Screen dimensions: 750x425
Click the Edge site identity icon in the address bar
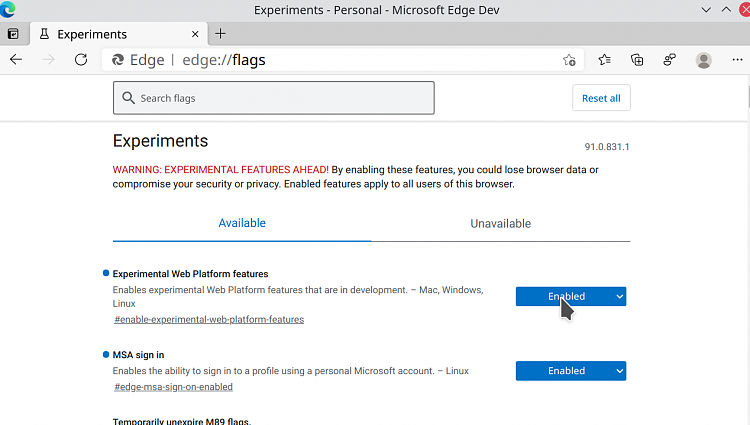click(118, 60)
